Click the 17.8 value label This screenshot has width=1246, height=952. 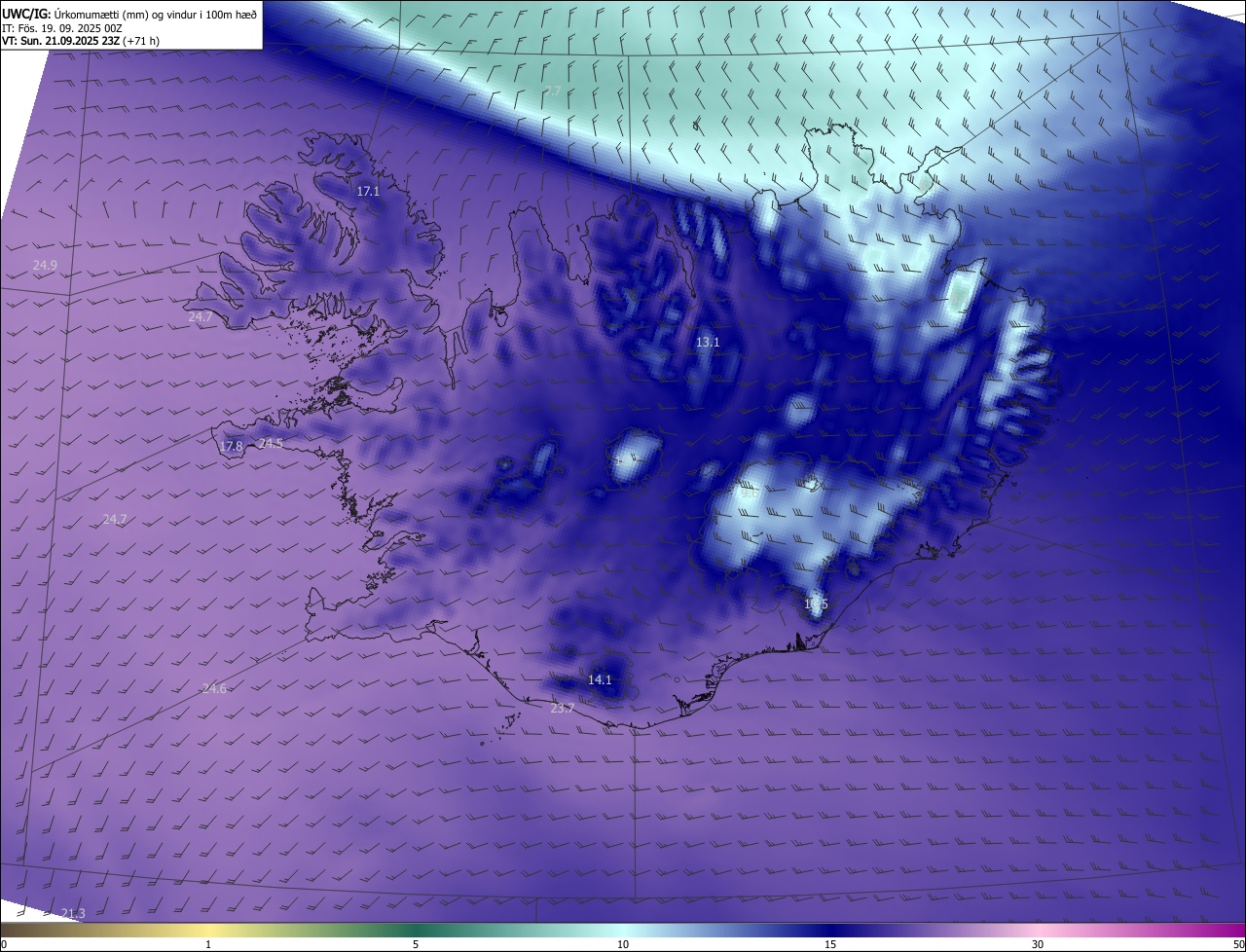231,447
